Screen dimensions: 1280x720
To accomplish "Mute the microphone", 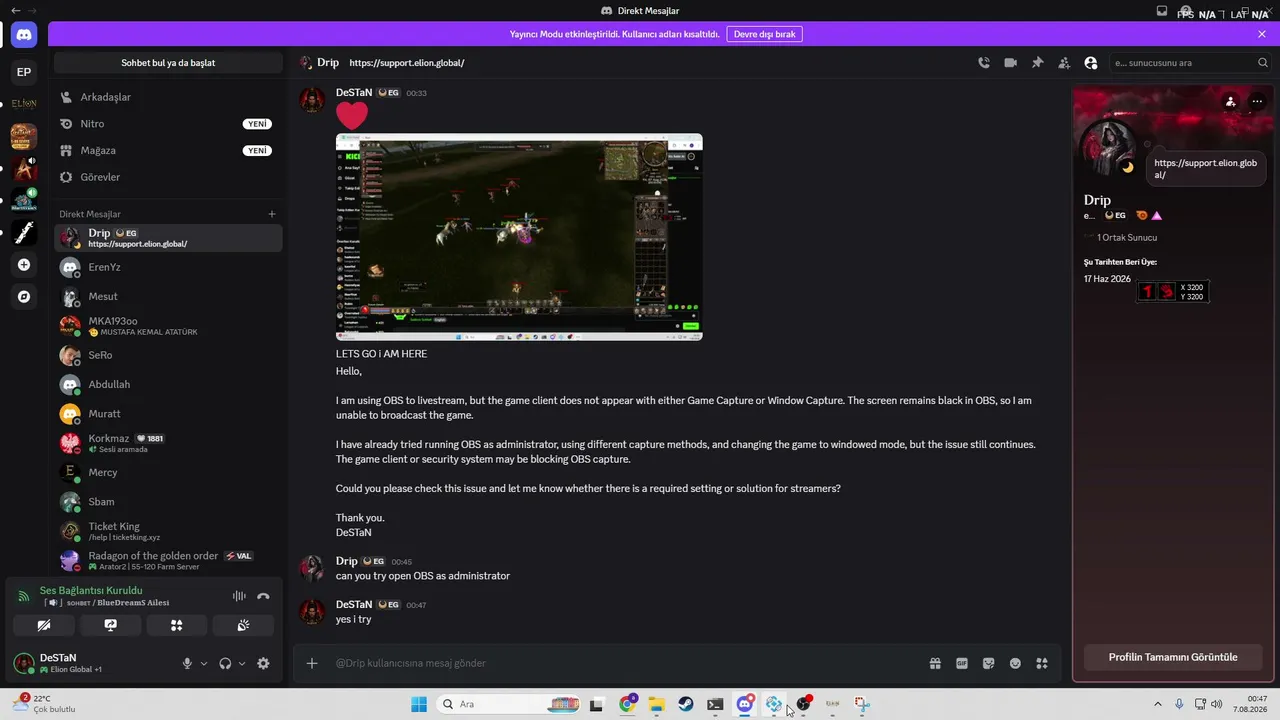I will 187,663.
